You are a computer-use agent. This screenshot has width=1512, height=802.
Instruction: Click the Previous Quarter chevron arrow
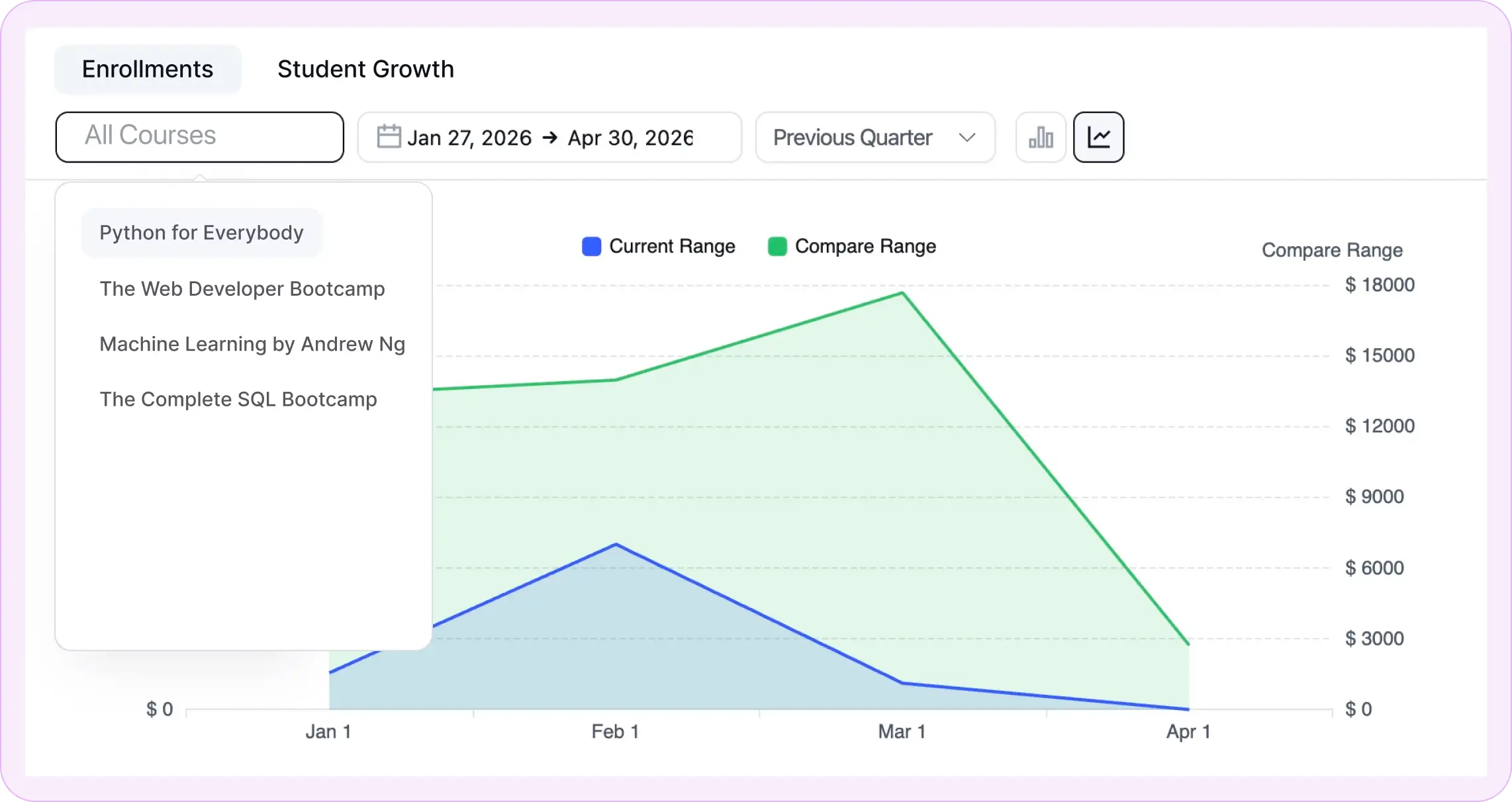(x=967, y=138)
